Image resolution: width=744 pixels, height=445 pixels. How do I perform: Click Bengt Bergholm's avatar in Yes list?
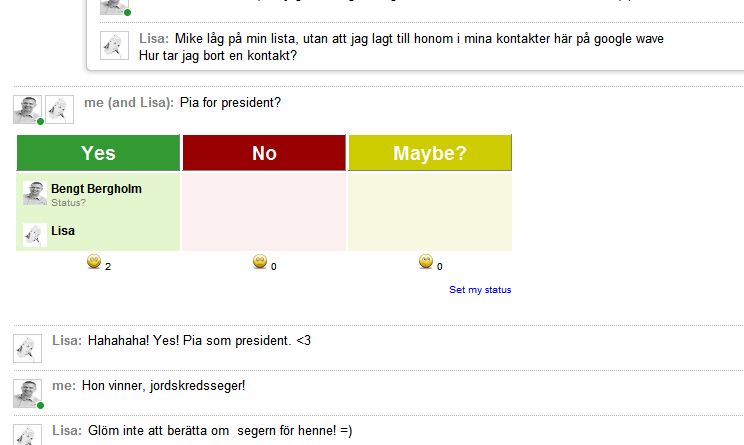click(35, 193)
